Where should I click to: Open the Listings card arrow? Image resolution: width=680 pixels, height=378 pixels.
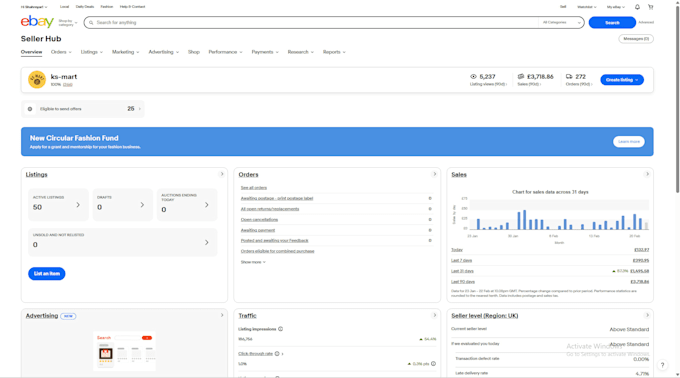click(x=222, y=174)
